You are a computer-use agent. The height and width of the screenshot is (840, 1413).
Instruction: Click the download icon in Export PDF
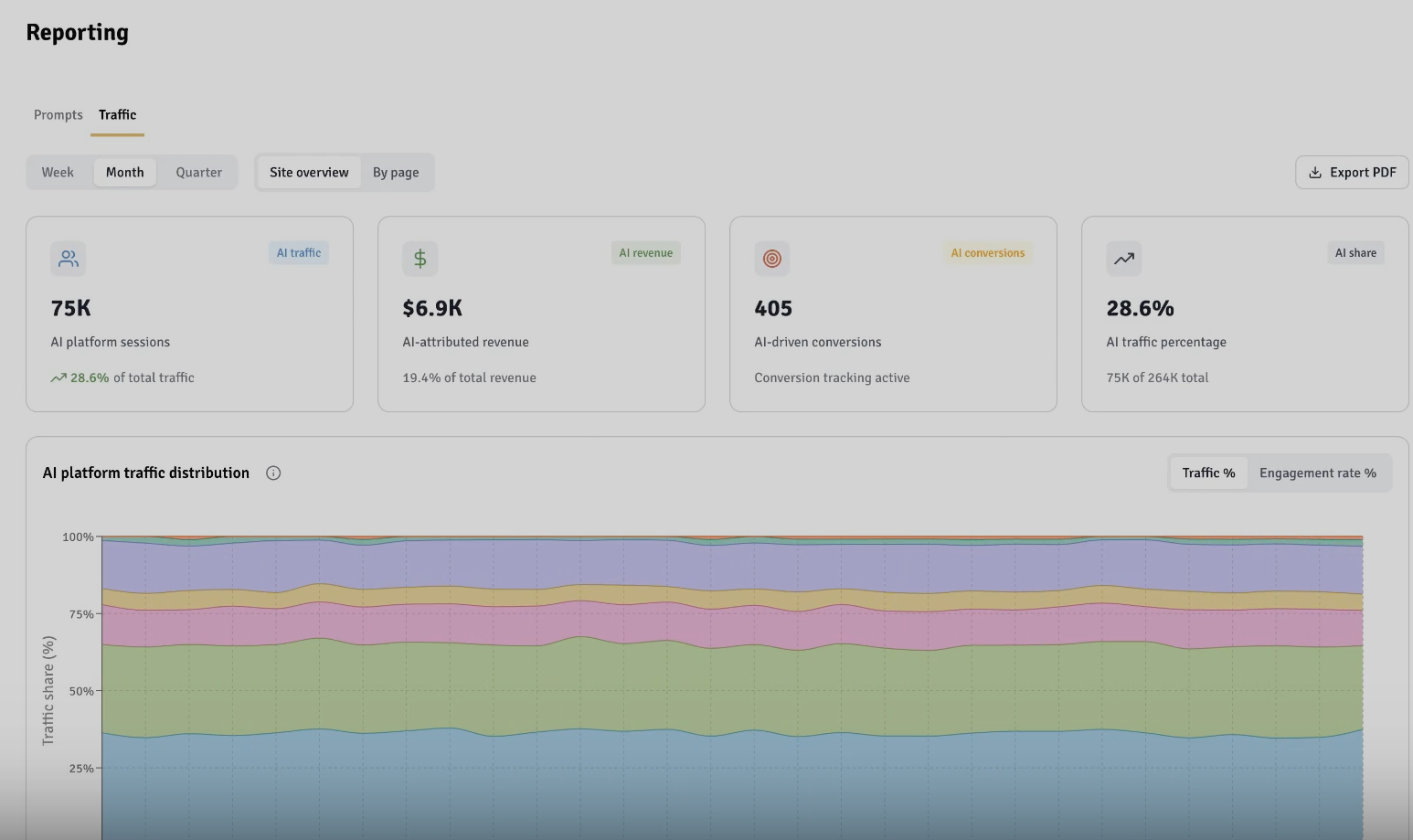1315,173
